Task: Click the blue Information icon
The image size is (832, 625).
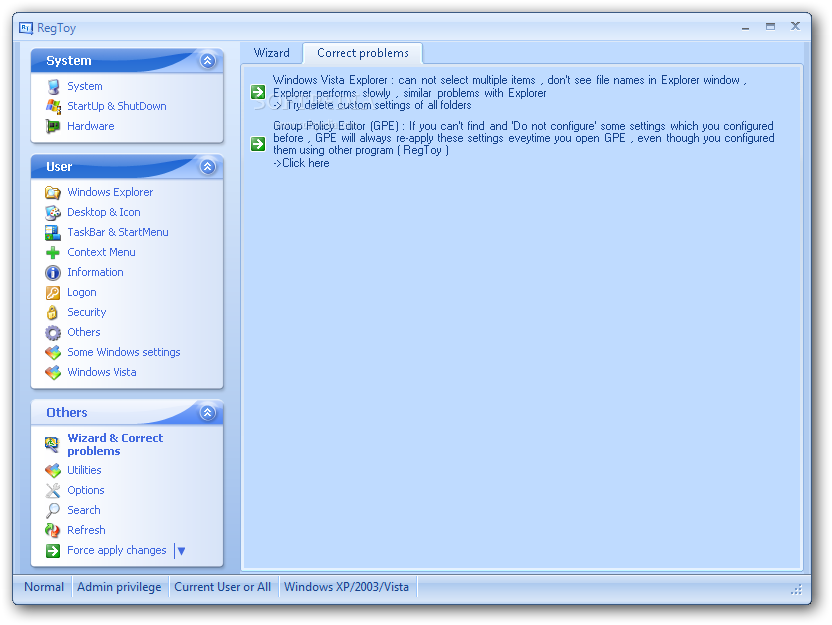Action: pos(53,272)
